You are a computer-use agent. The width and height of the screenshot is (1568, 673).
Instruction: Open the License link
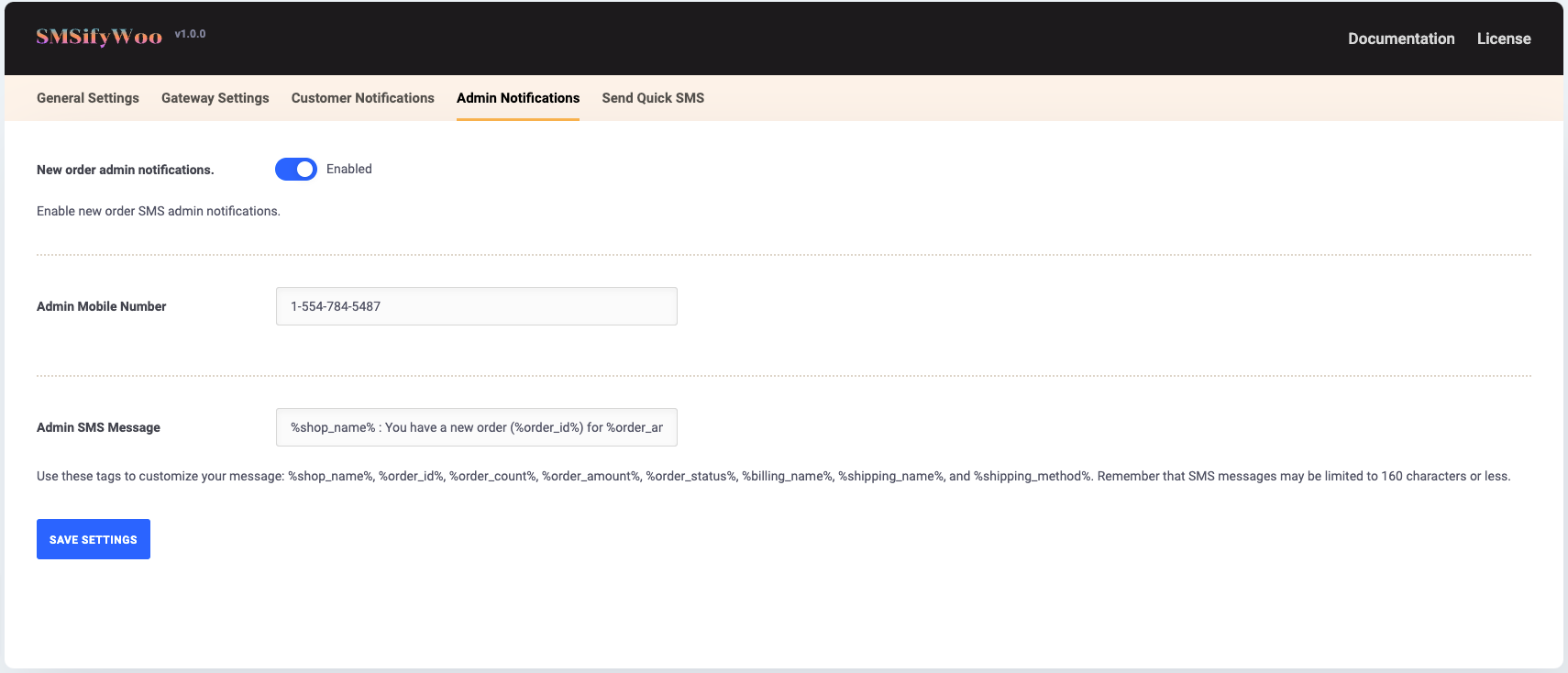click(x=1504, y=39)
